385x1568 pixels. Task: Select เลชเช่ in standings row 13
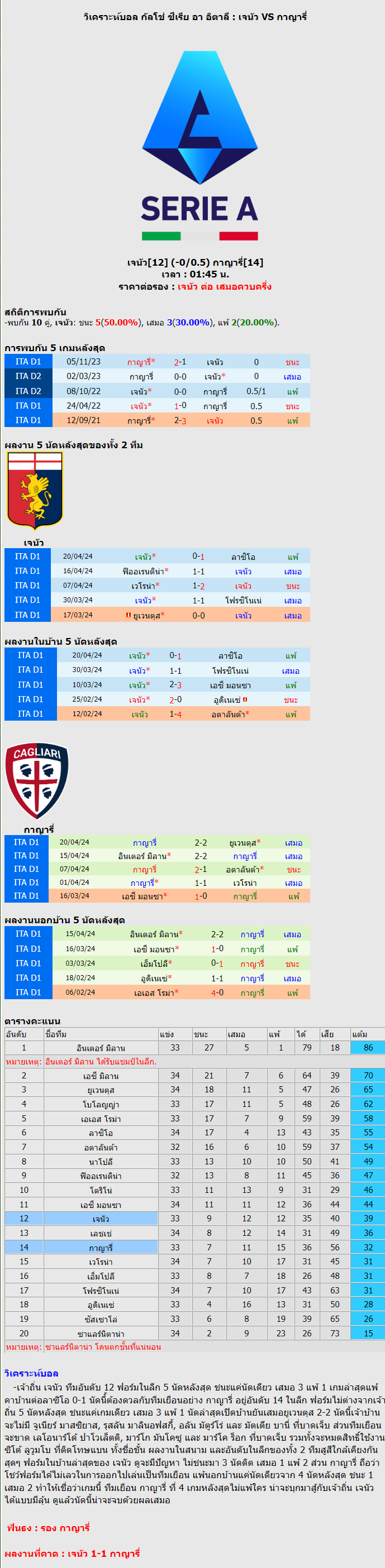(101, 1233)
